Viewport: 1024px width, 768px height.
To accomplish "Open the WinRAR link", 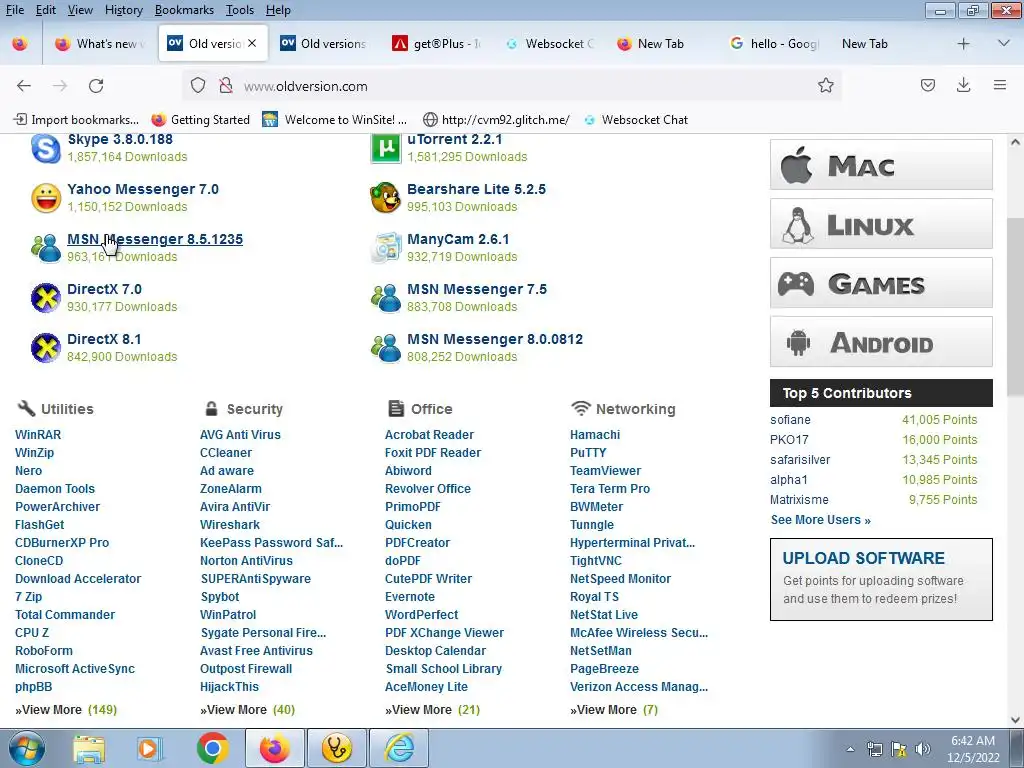I will pos(38,435).
